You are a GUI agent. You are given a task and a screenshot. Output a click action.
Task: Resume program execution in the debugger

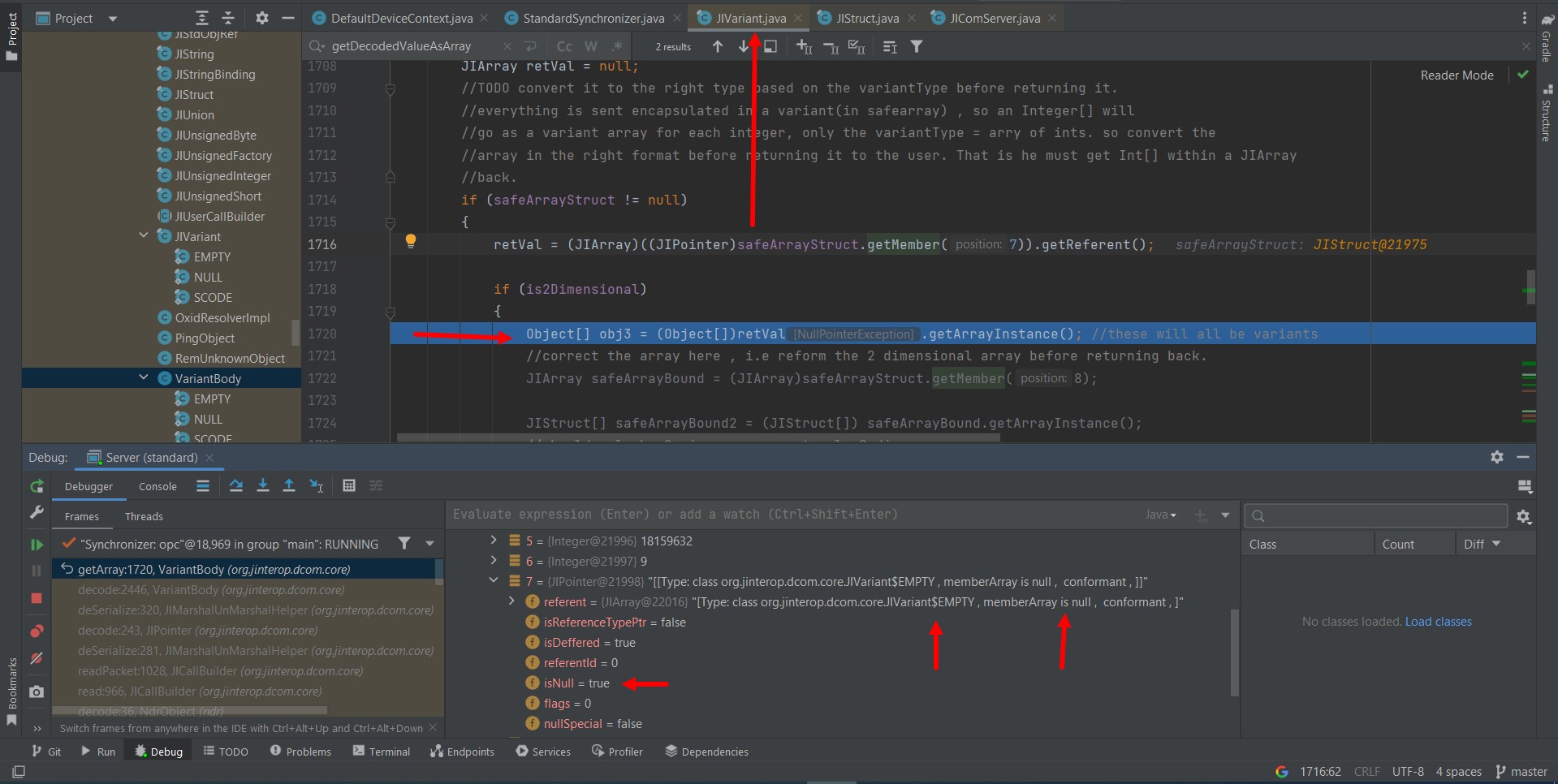36,544
